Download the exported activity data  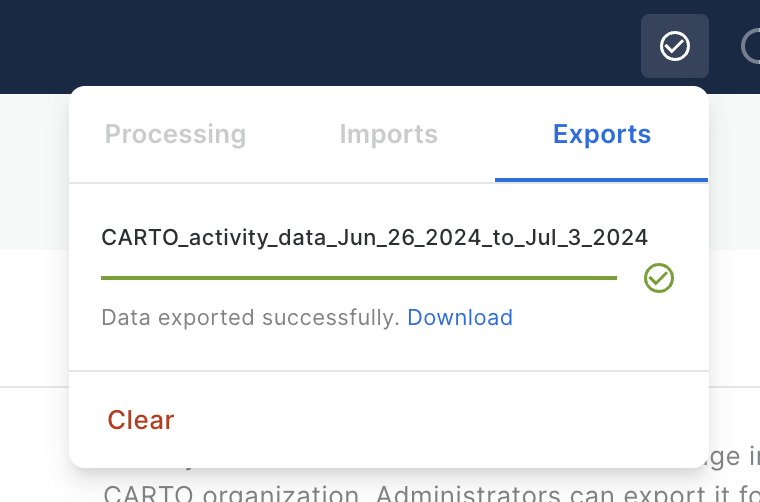click(x=460, y=318)
